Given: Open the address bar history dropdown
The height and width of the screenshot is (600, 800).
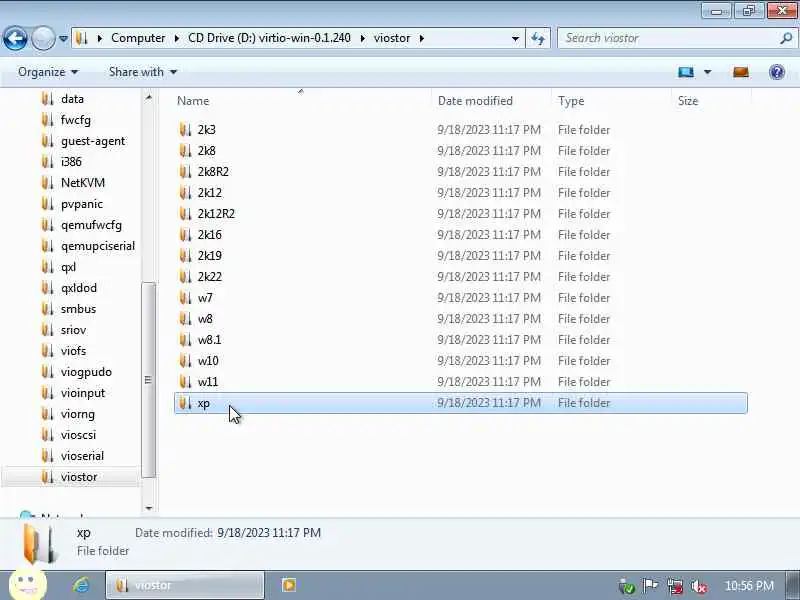Looking at the screenshot, I should coord(515,38).
